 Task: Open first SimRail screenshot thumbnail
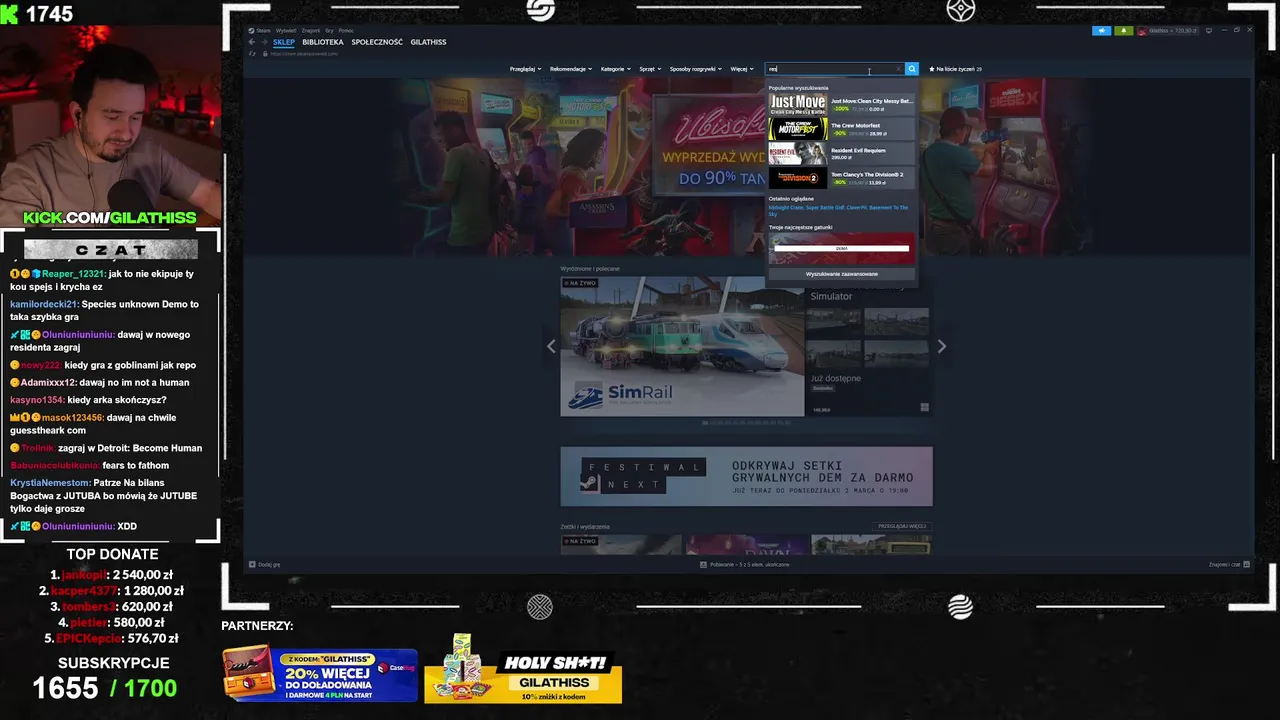(x=834, y=323)
